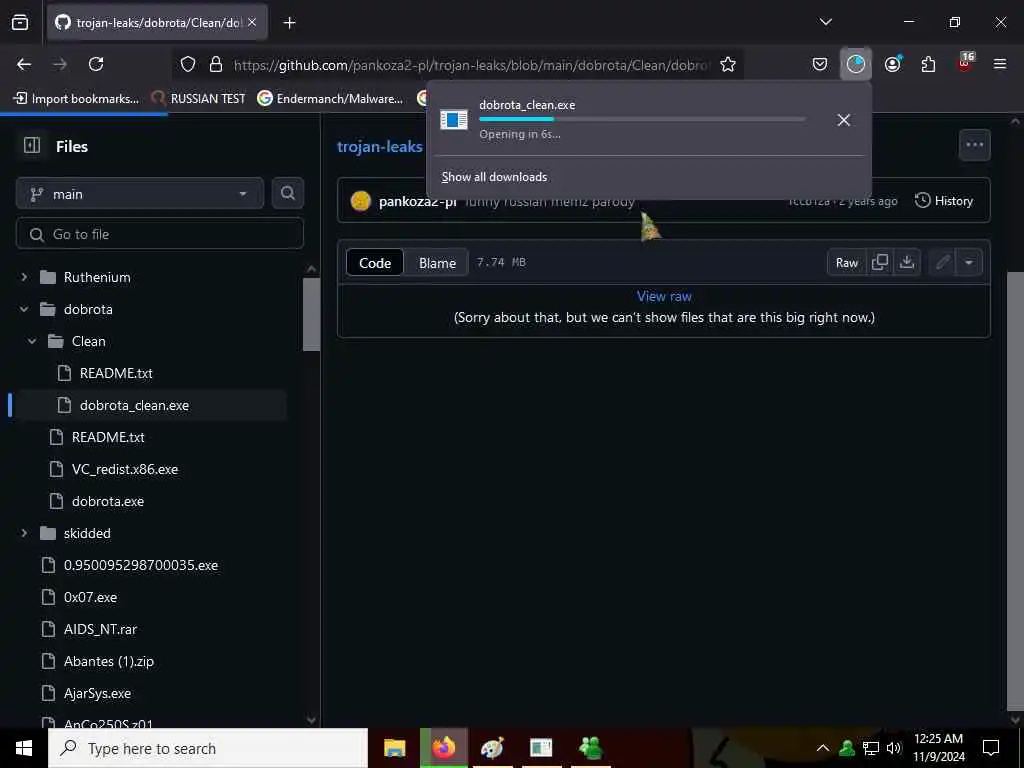The image size is (1024, 768).
Task: Switch to the Code view tab
Action: coord(375,263)
